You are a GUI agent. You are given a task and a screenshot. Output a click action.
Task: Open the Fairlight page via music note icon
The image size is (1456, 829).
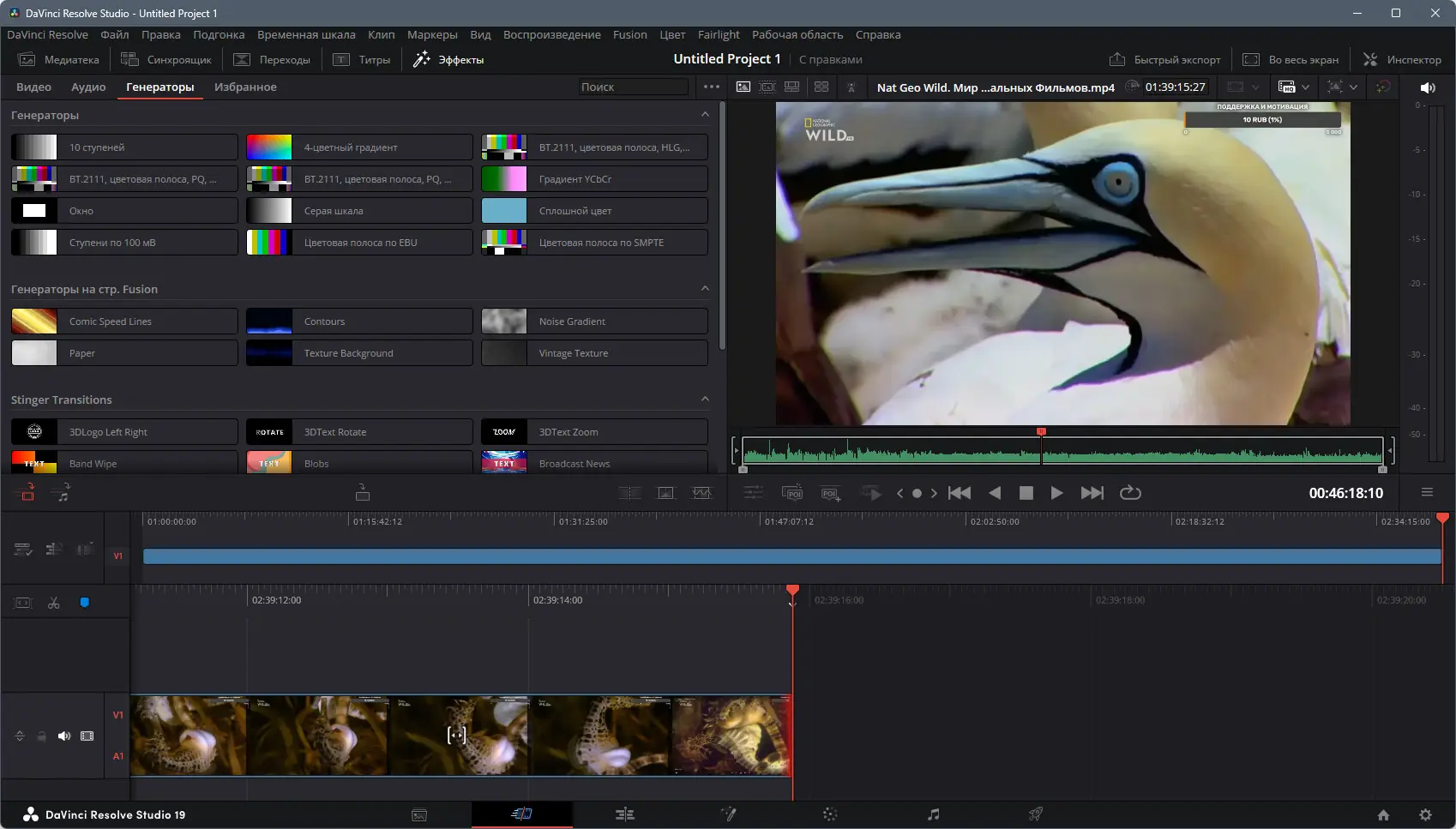[x=933, y=814]
